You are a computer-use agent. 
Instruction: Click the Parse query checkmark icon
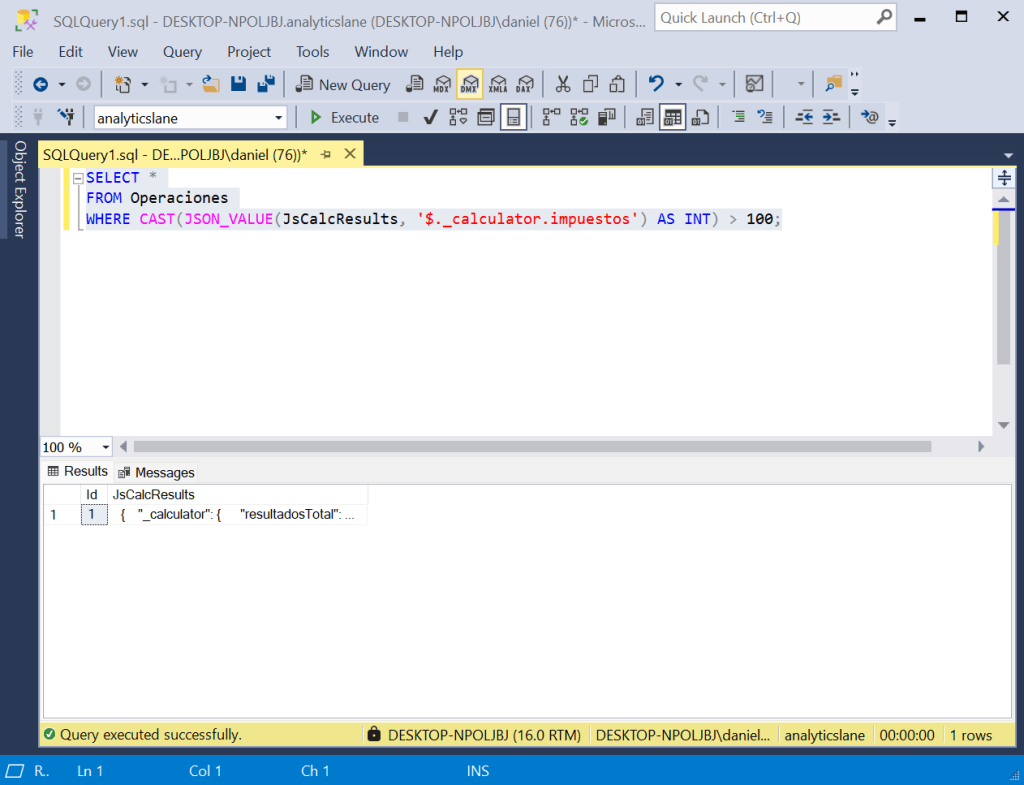point(429,116)
